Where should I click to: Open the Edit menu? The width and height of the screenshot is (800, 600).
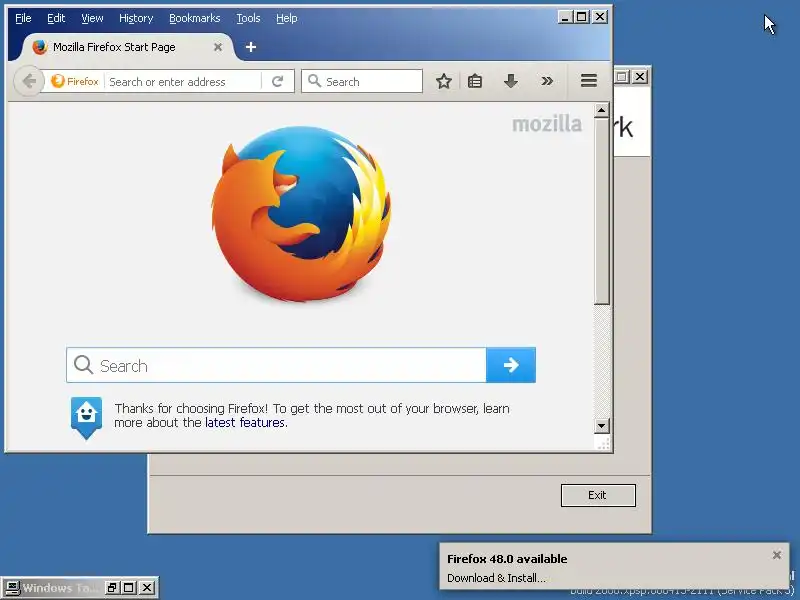point(56,18)
